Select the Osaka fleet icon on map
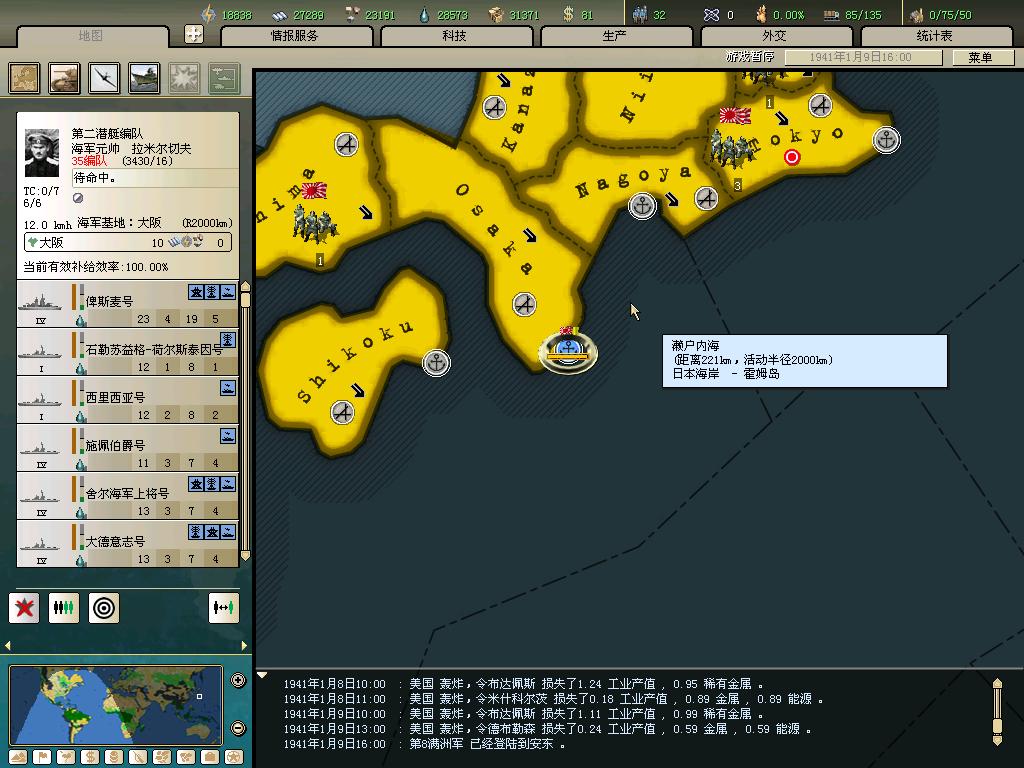Screen dimensions: 1024x768 coord(568,349)
